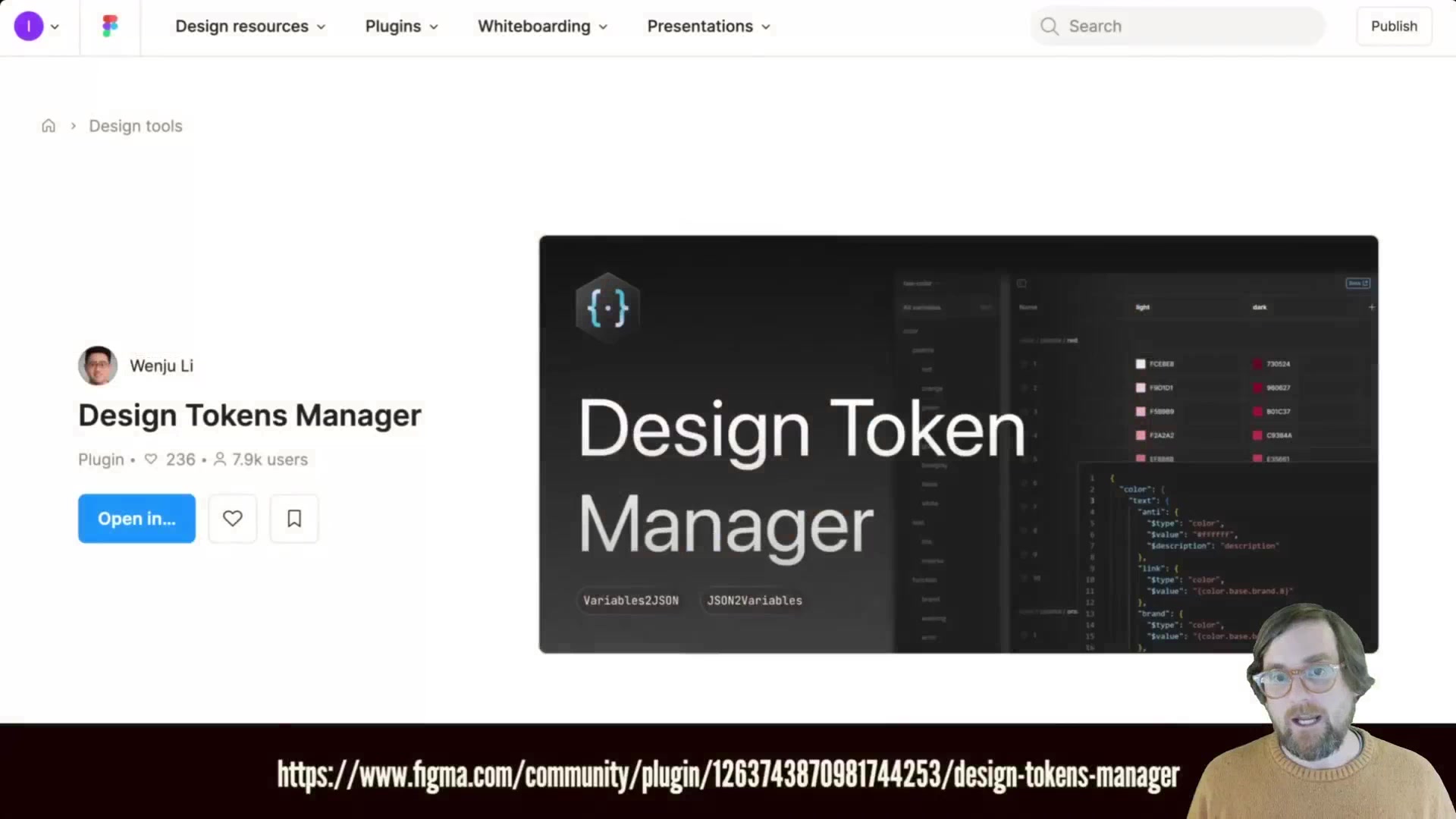Click the Variables2JSON tag in preview

(631, 601)
